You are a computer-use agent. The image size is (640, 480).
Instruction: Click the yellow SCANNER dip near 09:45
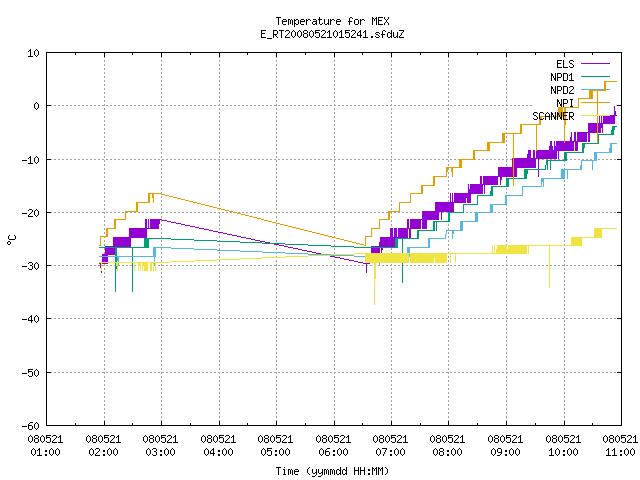pos(549,267)
